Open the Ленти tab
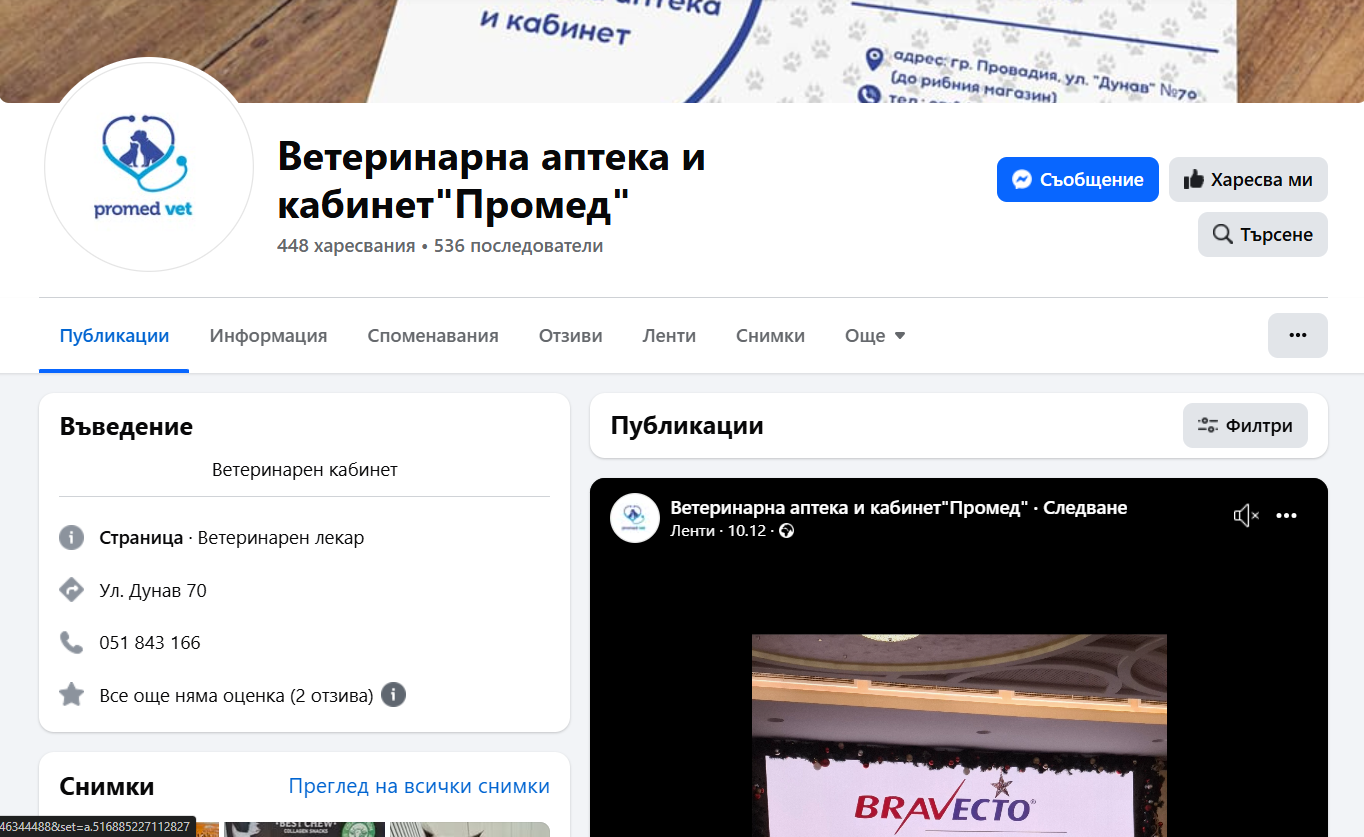Viewport: 1364px width, 837px height. (669, 336)
